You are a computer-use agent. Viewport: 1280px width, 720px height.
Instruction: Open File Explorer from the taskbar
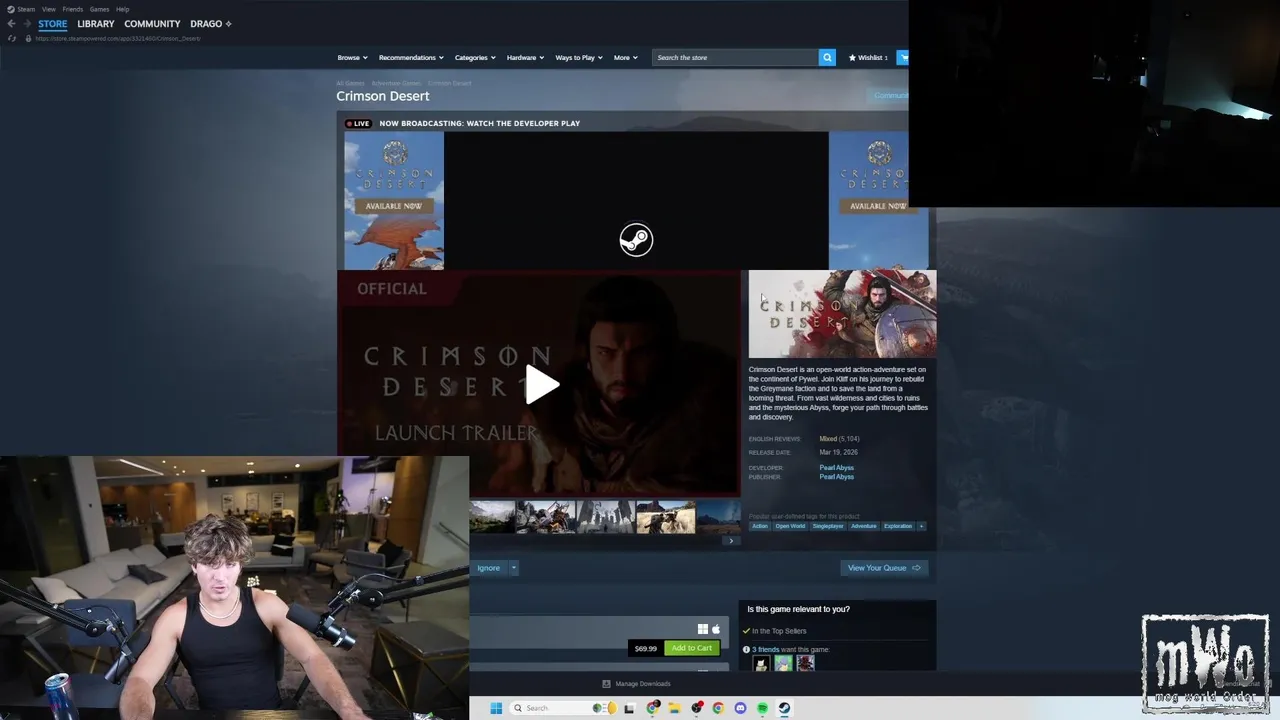point(675,708)
